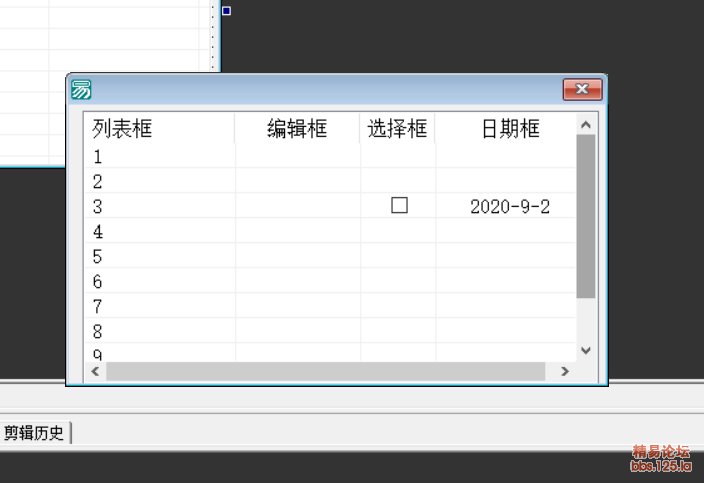Click the 选择框 column header
704x483 pixels.
coord(397,128)
